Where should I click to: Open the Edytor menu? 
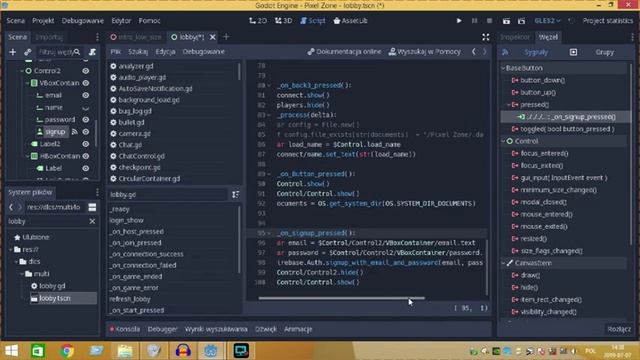(x=121, y=20)
